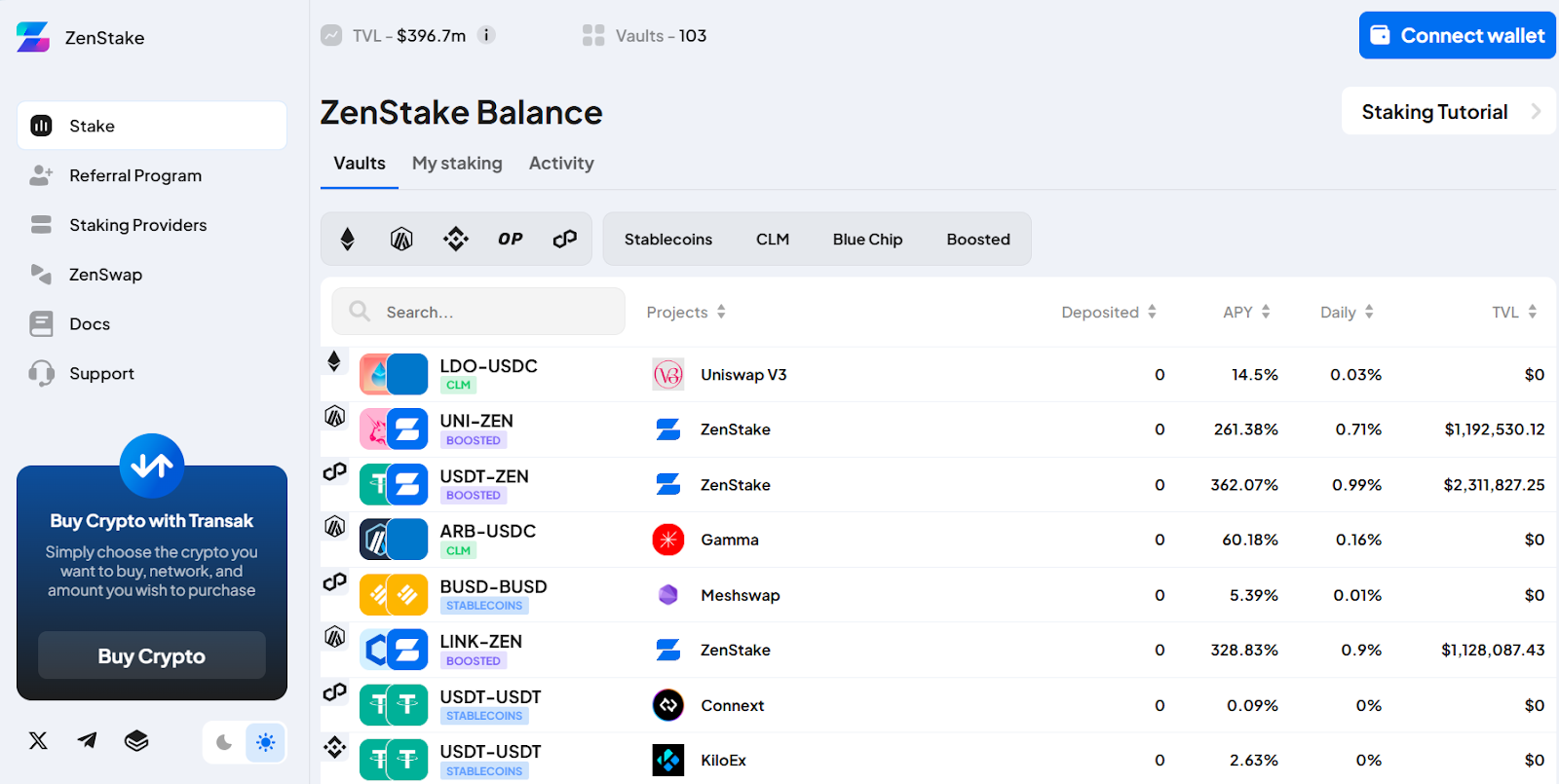Filter vaults by BNB Chain icon
Screen dimensions: 1559x784
pyautogui.click(x=456, y=239)
